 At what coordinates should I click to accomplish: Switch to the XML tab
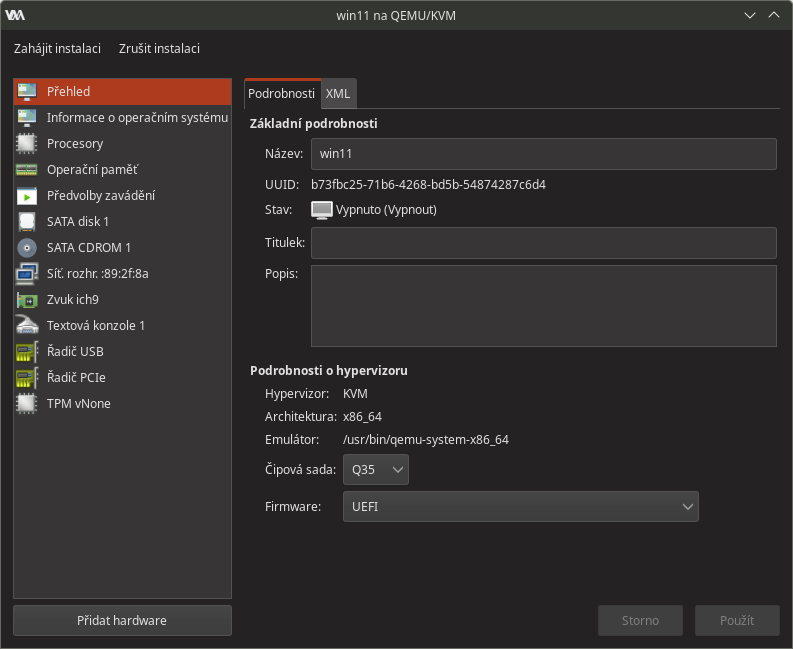[338, 94]
